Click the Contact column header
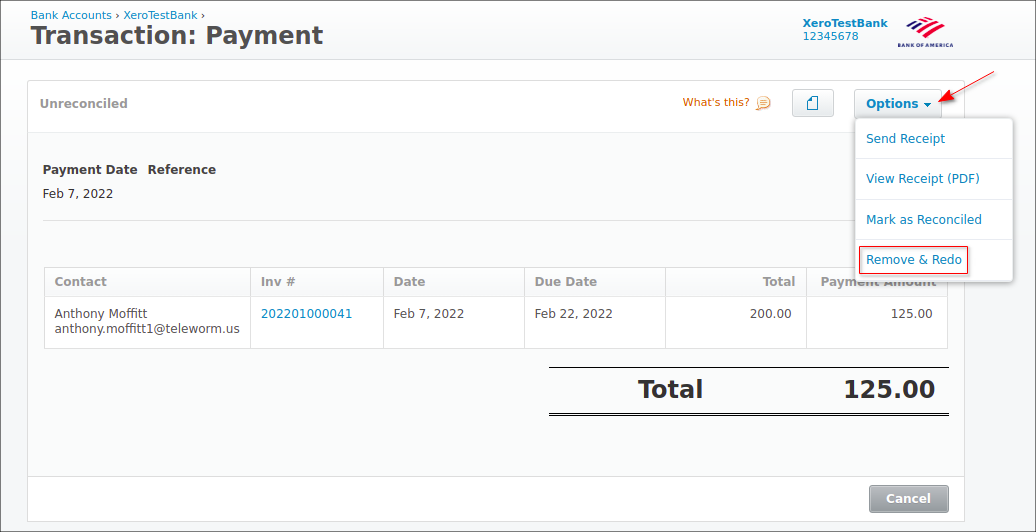The image size is (1036, 532). click(81, 282)
